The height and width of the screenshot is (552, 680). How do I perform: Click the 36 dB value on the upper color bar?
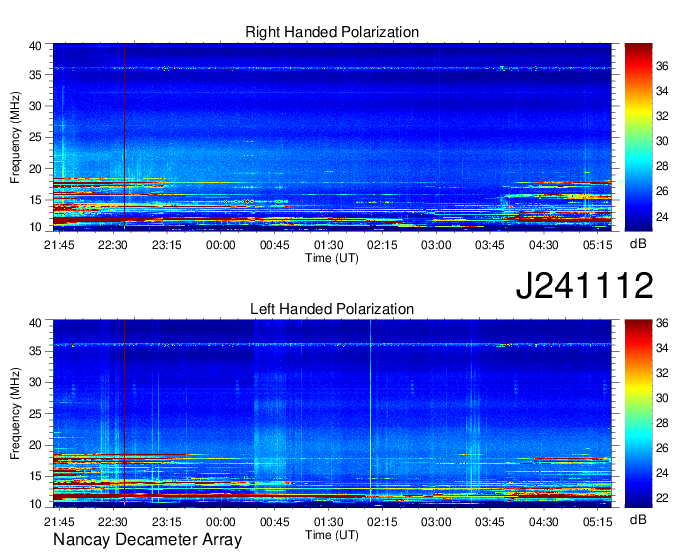[x=662, y=66]
